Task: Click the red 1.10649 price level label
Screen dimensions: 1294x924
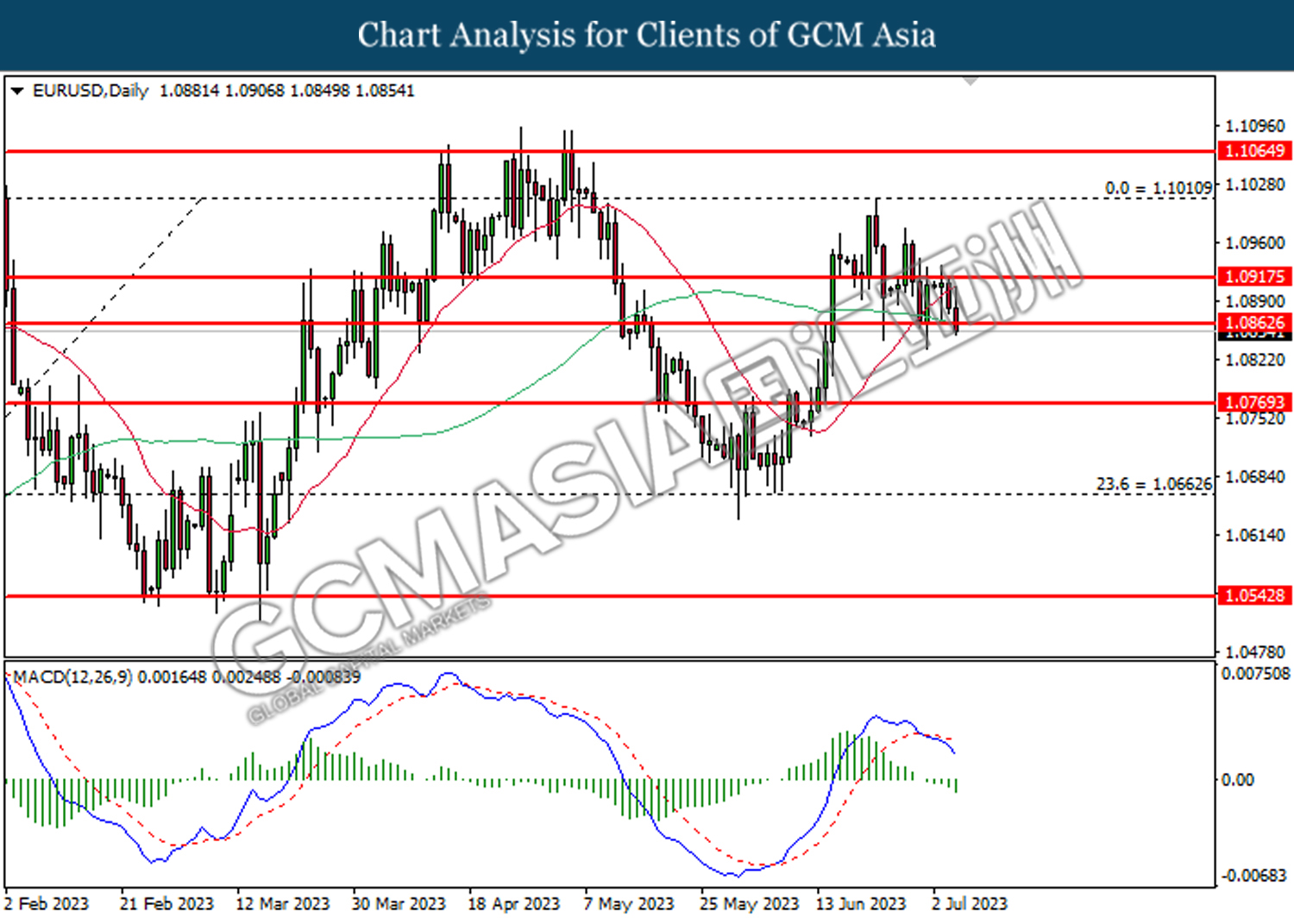Action: 1254,151
